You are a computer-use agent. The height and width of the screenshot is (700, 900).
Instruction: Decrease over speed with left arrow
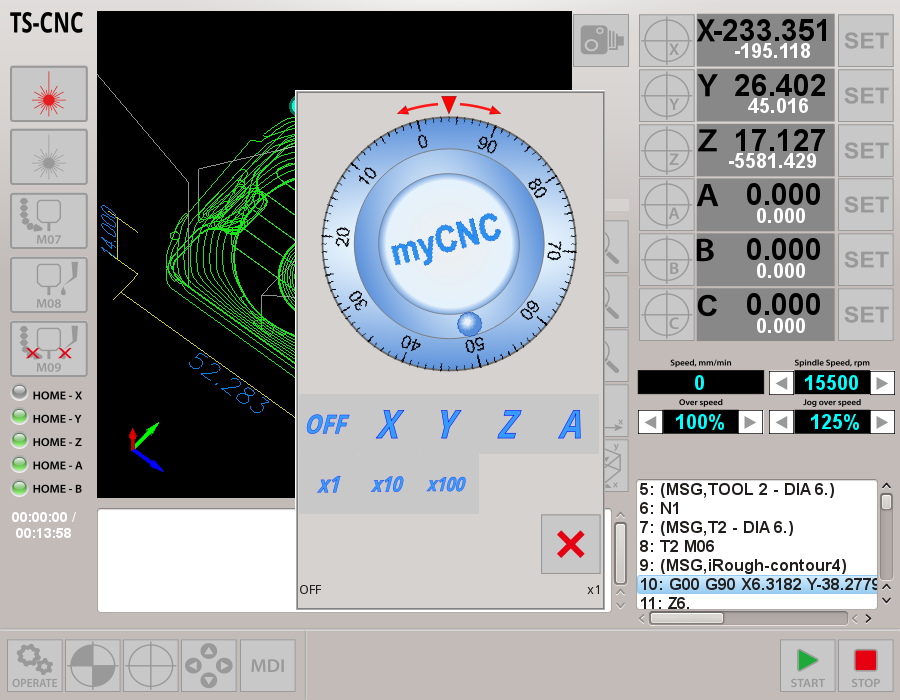click(x=650, y=422)
